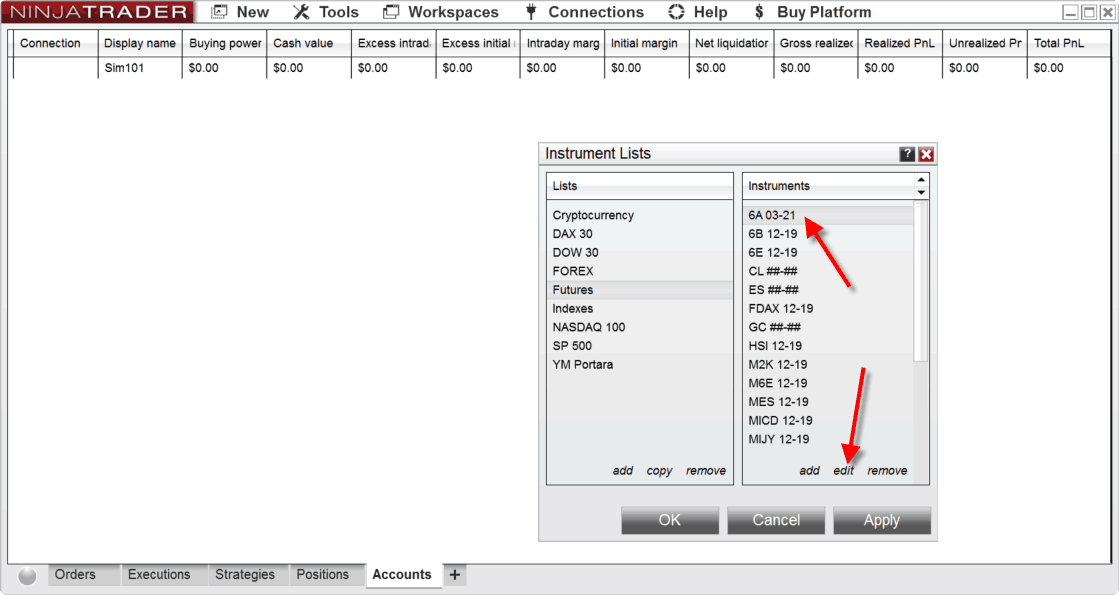Select instrument 6A 03-21
The width and height of the screenshot is (1119, 595).
pyautogui.click(x=828, y=215)
